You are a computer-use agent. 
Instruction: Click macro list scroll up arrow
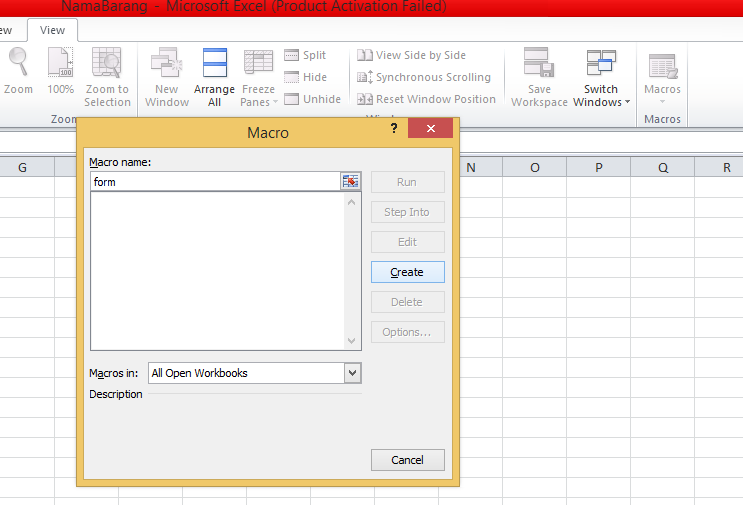351,202
